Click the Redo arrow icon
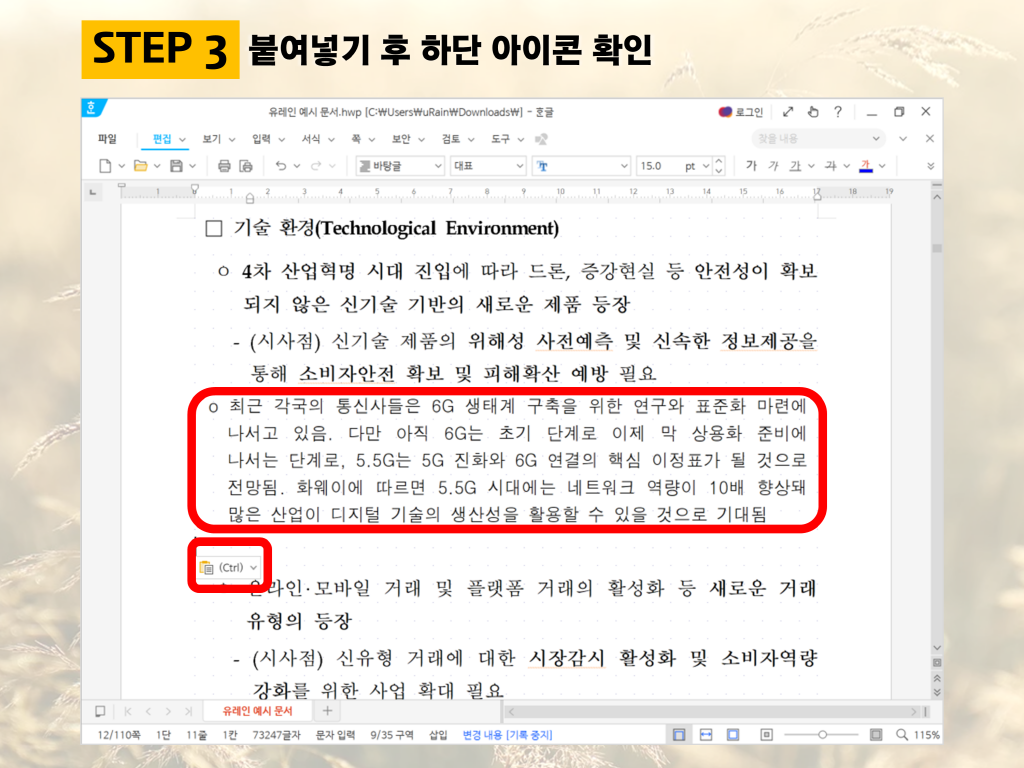The image size is (1024, 768). coord(316,166)
